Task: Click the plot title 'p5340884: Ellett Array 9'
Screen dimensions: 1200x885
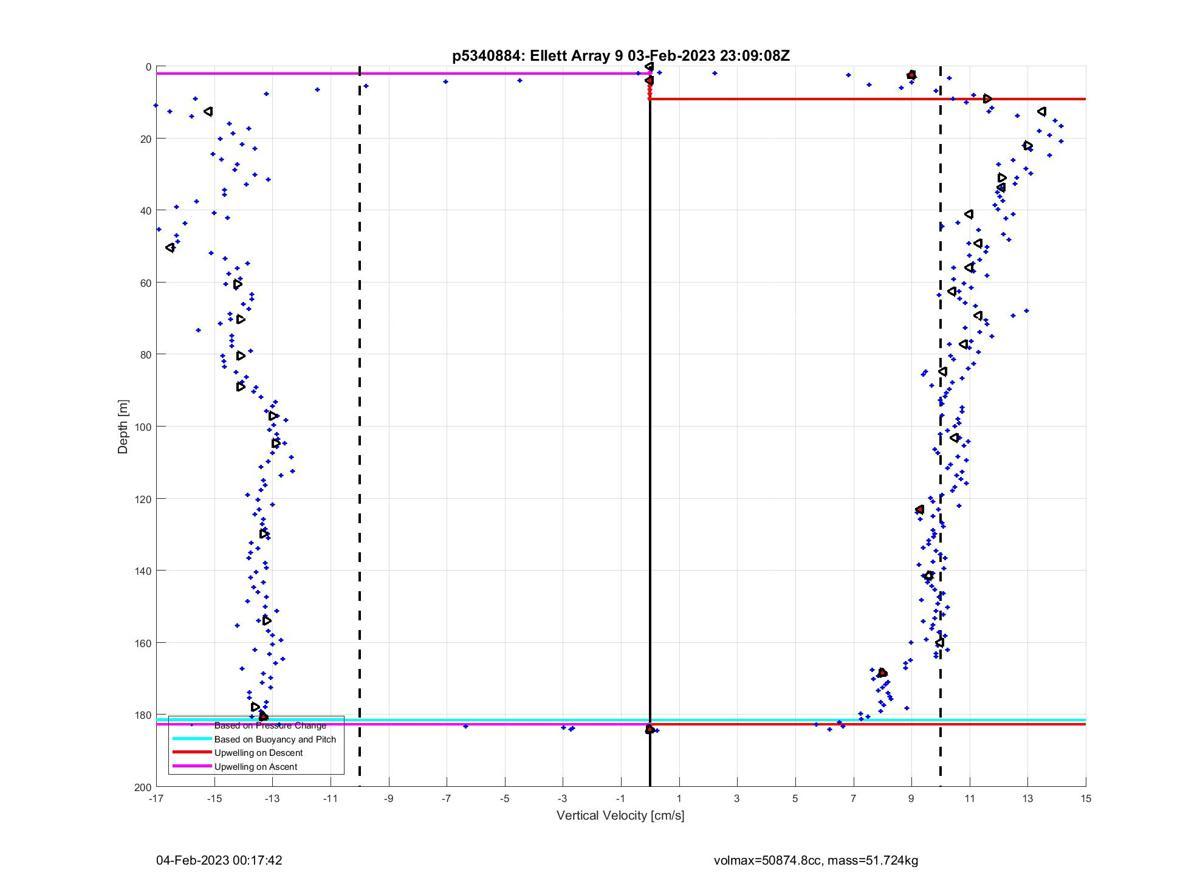Action: (538, 56)
